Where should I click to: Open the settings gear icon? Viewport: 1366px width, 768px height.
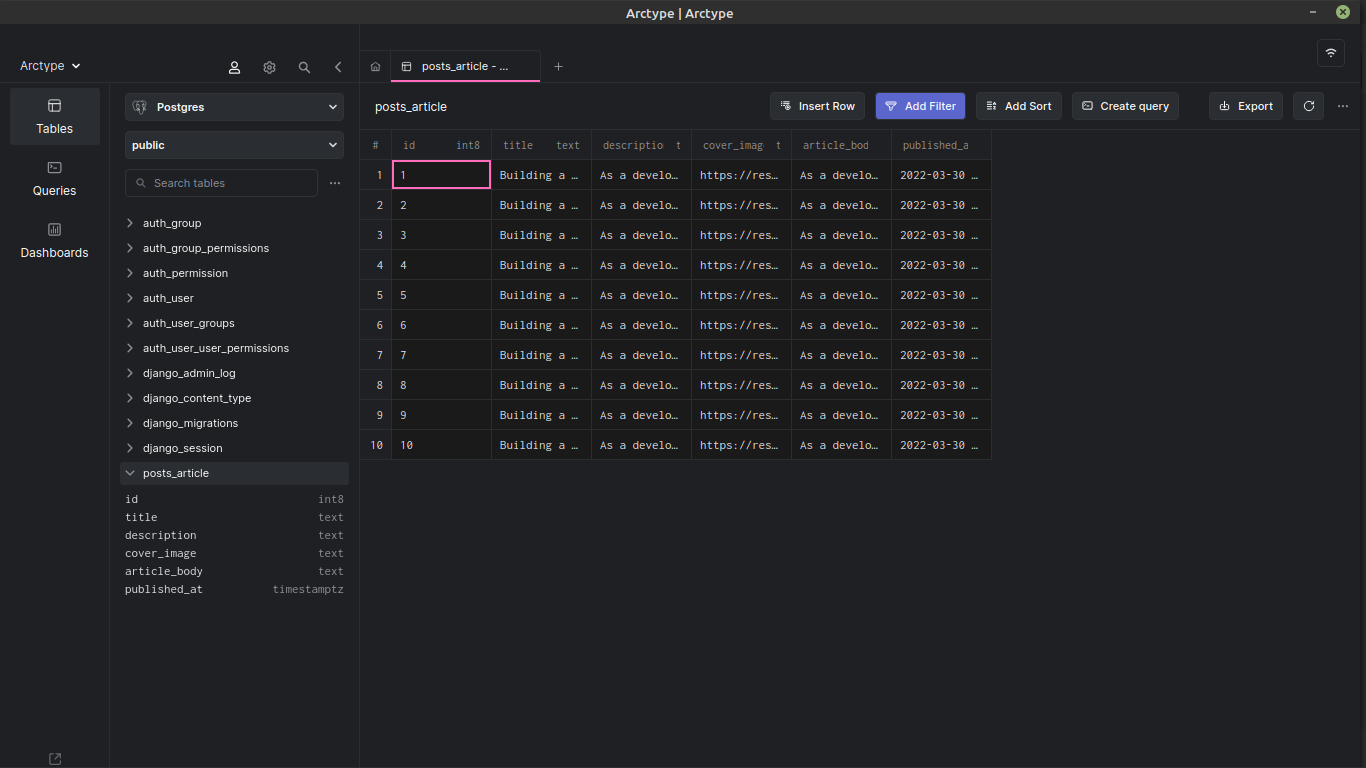269,67
